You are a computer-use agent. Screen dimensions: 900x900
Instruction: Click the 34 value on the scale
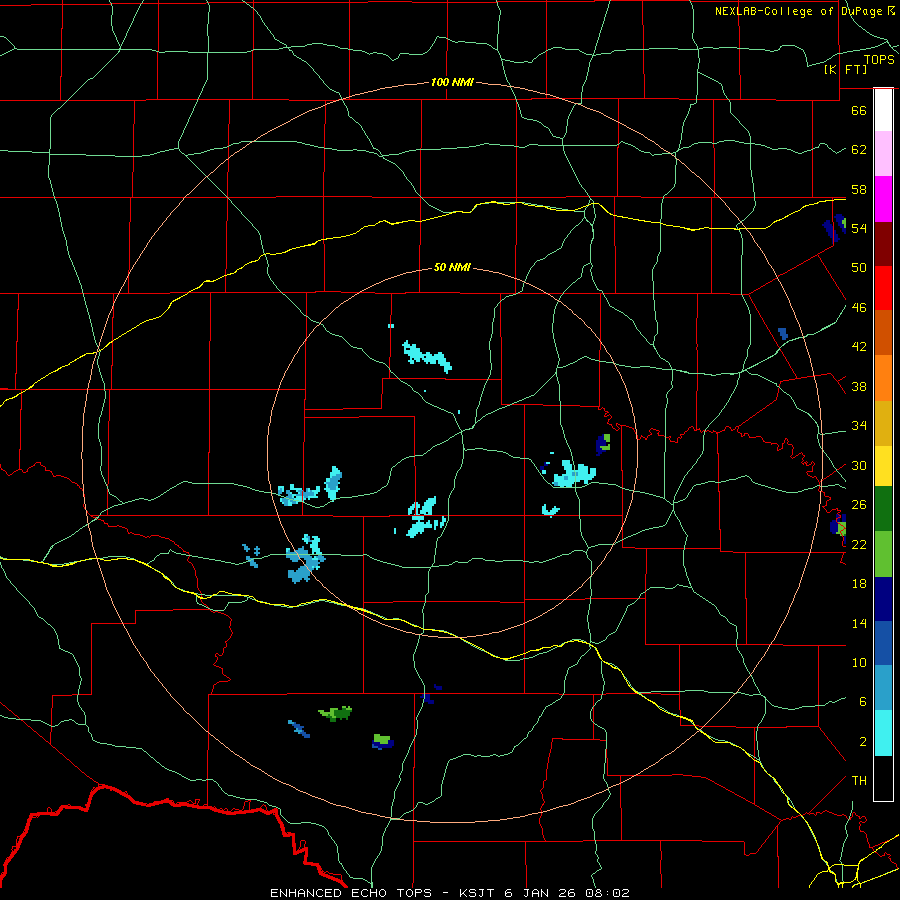point(859,425)
